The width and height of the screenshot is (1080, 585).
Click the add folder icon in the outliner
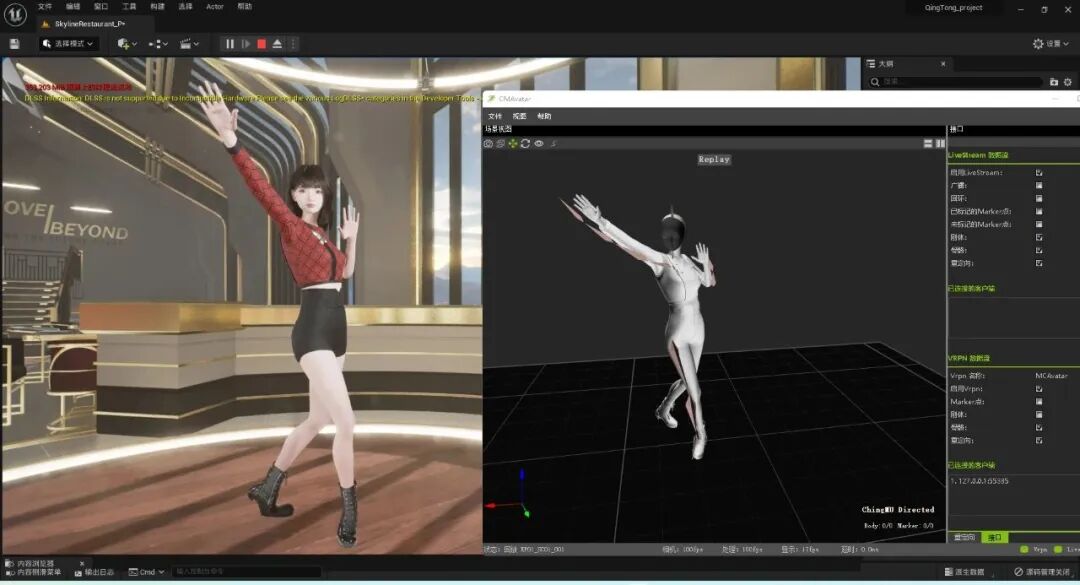[1053, 82]
